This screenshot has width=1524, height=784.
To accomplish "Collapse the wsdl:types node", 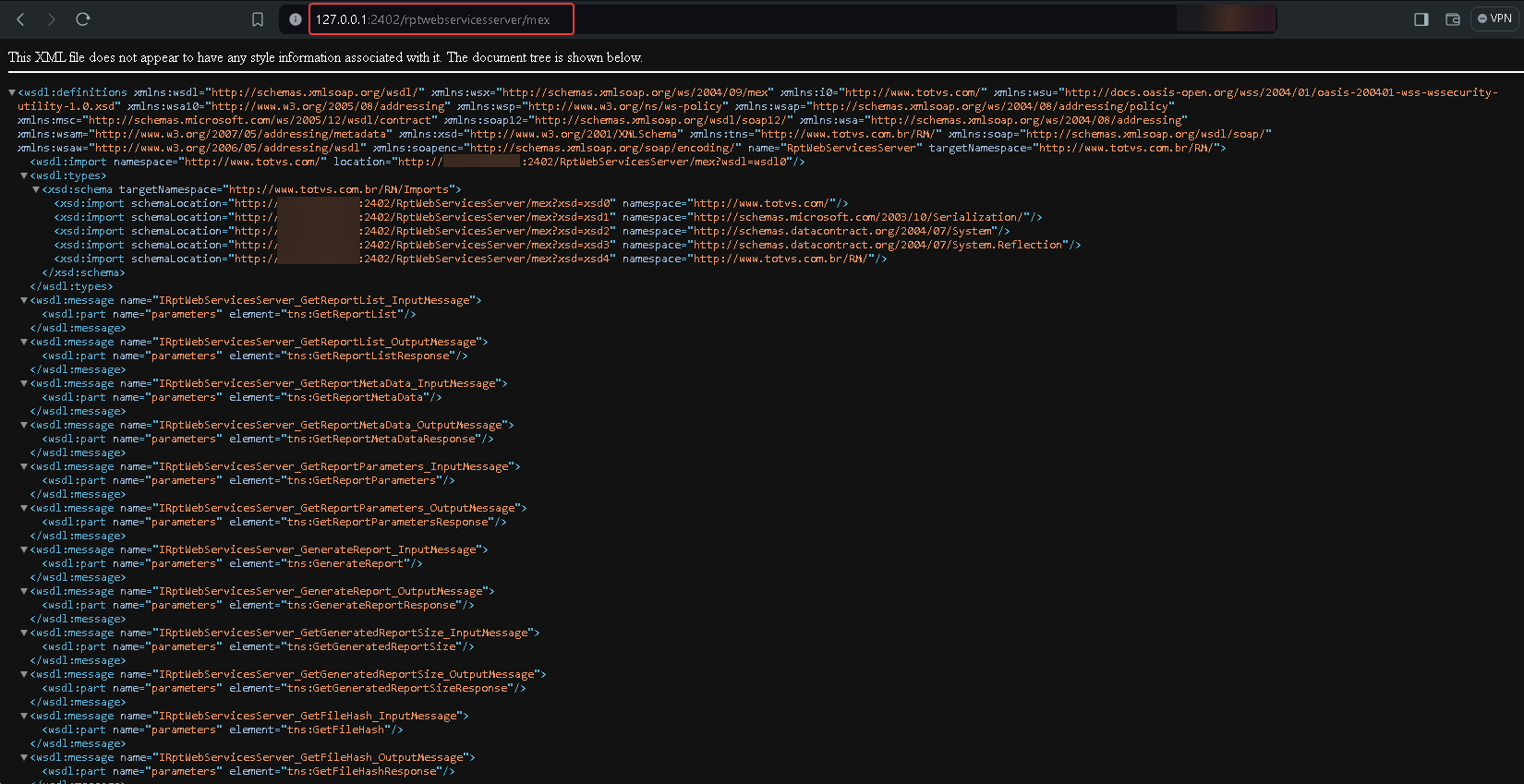I will 24,175.
